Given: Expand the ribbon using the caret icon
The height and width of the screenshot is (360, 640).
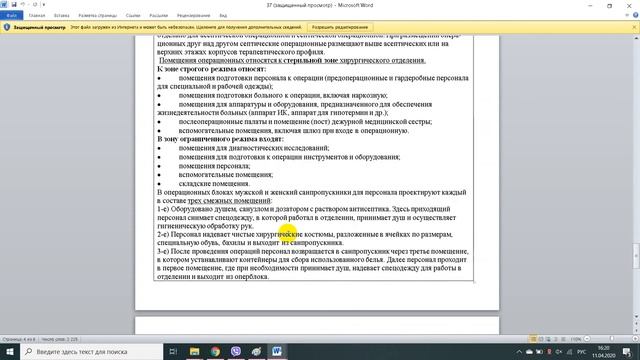Looking at the screenshot, I should tap(627, 16).
